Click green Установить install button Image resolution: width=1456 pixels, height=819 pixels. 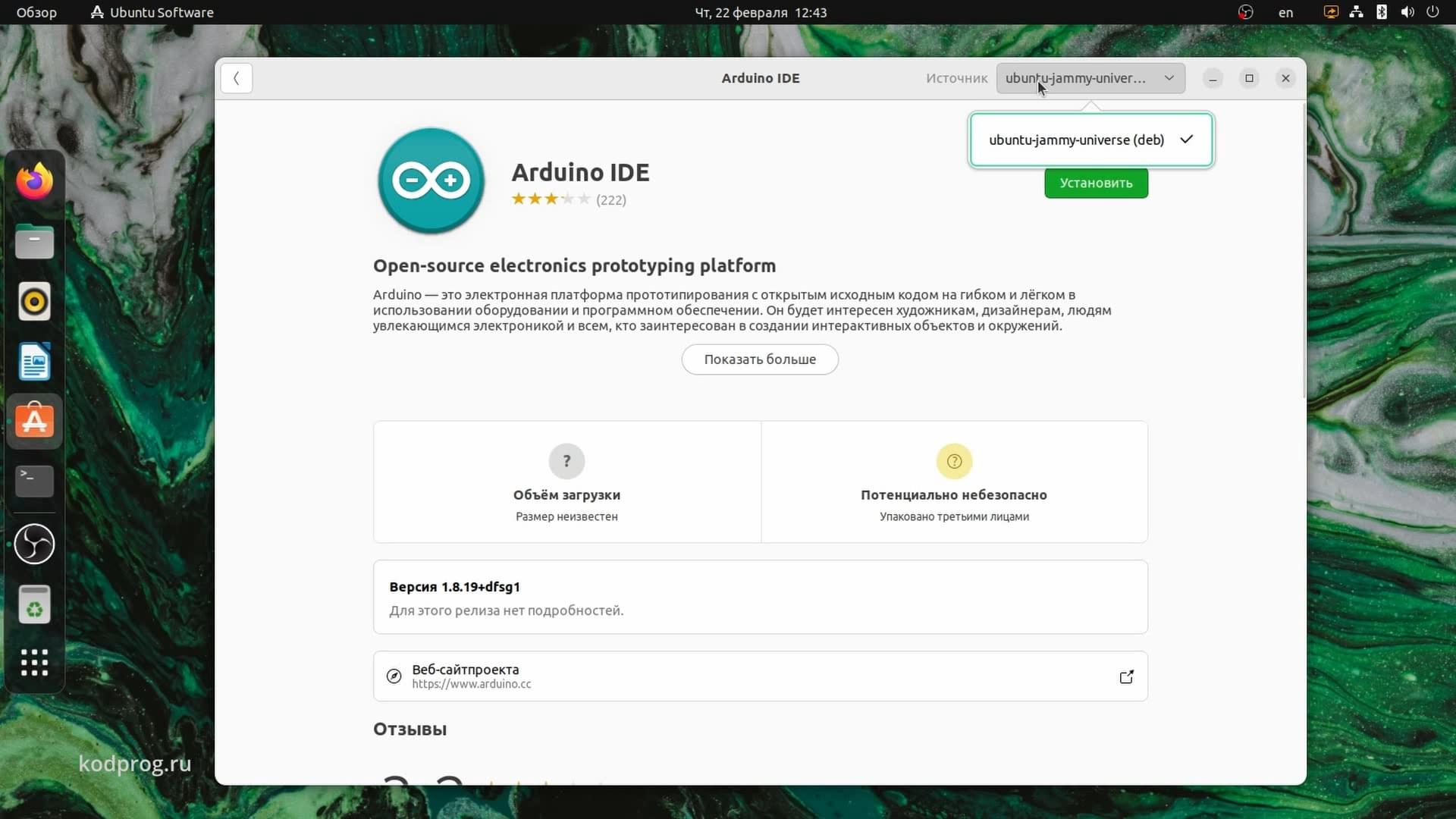coord(1096,183)
